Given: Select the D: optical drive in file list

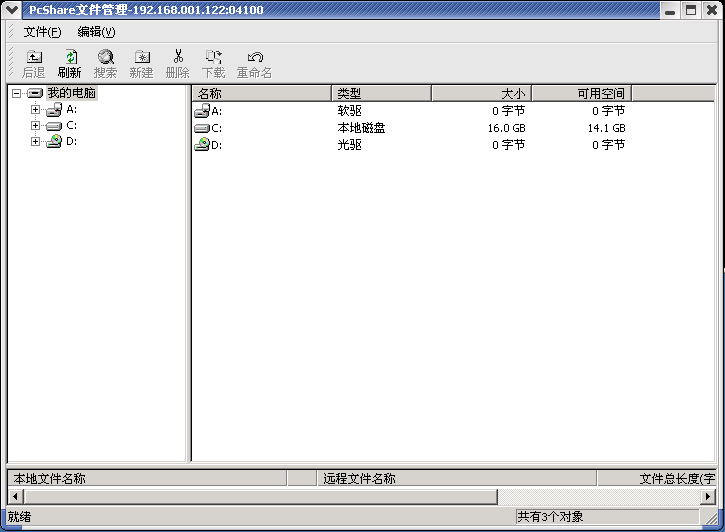Looking at the screenshot, I should (202, 145).
